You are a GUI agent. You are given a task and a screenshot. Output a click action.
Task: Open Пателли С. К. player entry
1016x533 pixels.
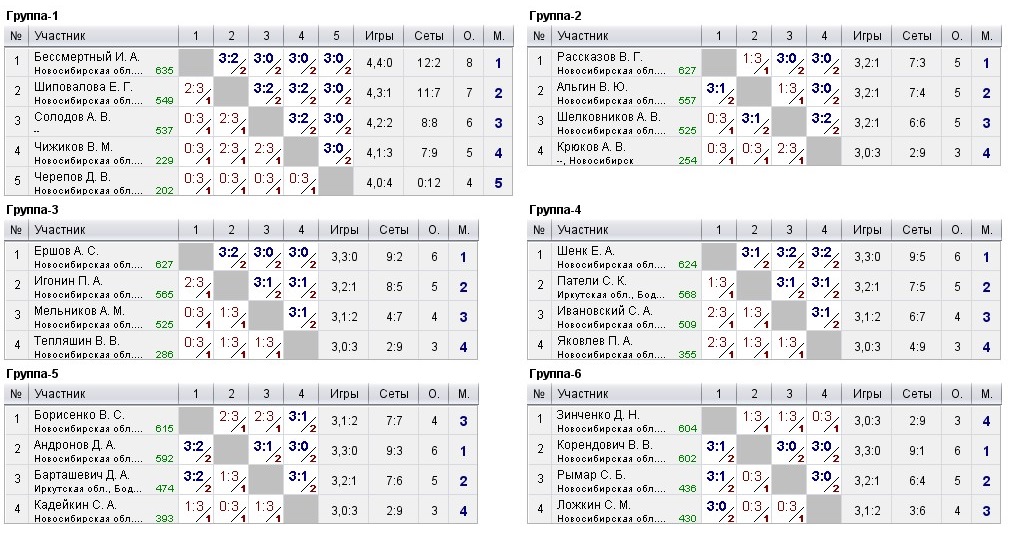[x=591, y=280]
